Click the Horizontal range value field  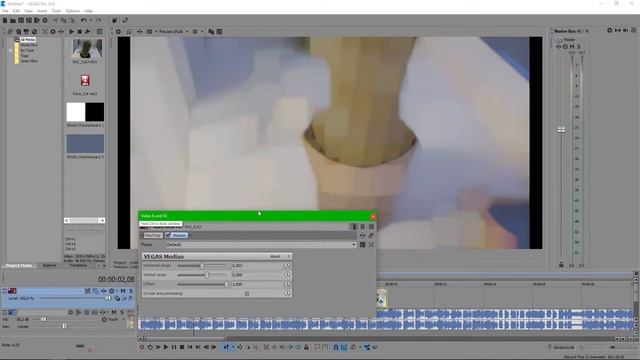(x=256, y=266)
